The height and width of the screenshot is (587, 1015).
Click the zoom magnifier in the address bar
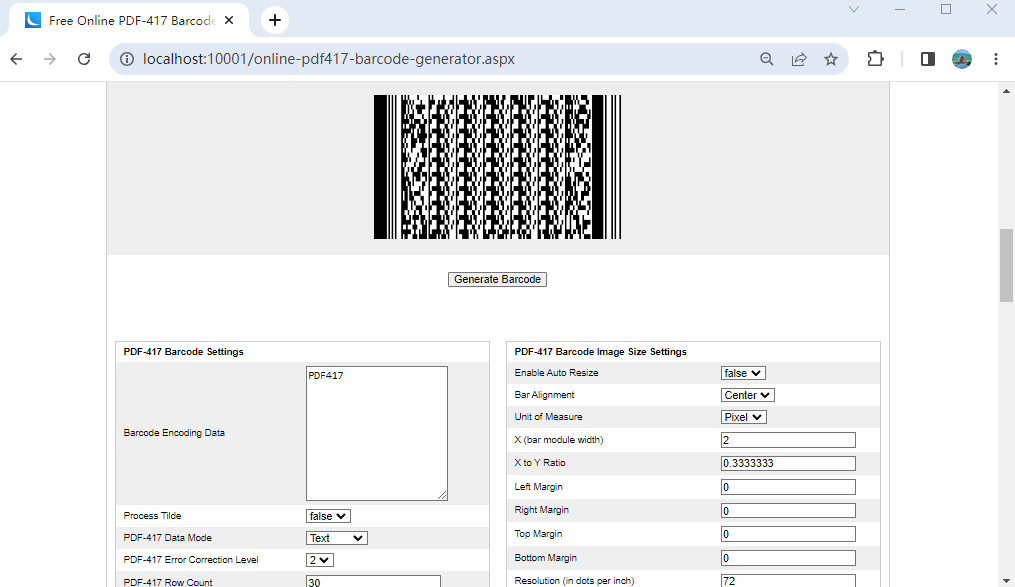(766, 59)
